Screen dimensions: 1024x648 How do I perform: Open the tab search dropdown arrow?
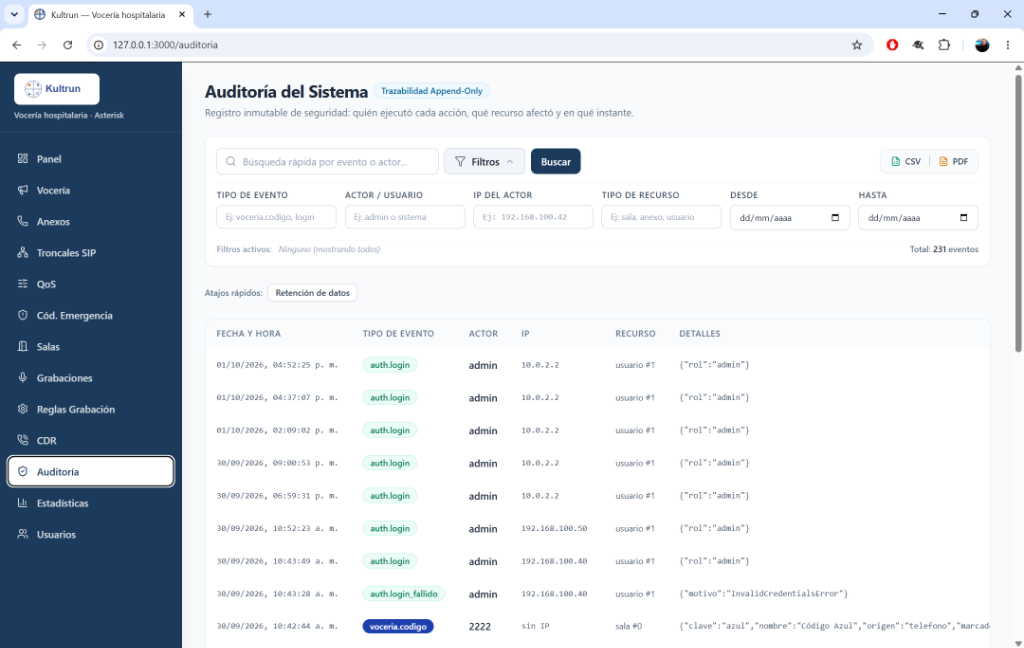pos(14,14)
